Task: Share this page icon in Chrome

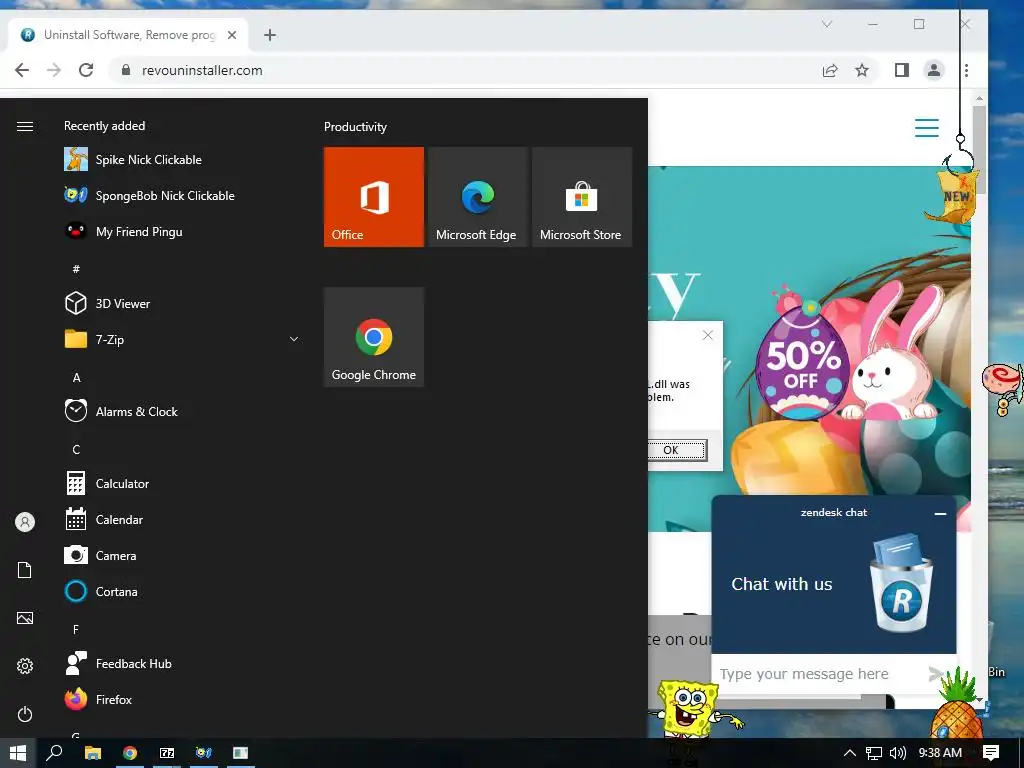Action: pos(830,70)
